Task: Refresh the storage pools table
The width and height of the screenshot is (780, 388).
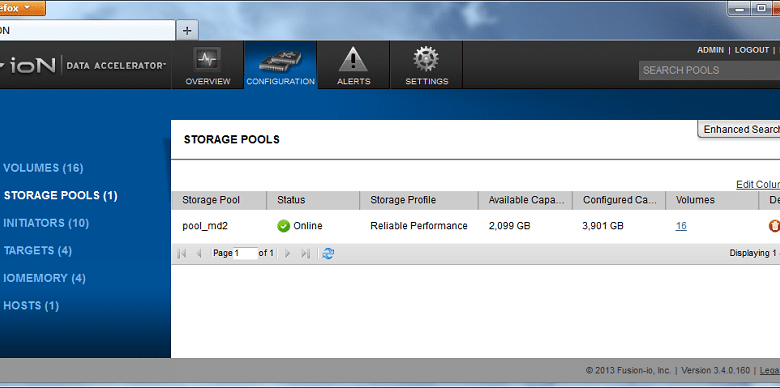Action: pyautogui.click(x=328, y=253)
